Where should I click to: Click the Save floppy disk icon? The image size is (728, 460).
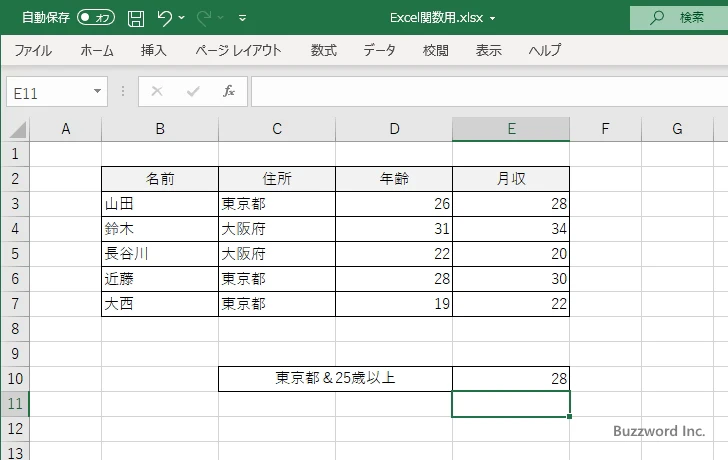click(136, 19)
